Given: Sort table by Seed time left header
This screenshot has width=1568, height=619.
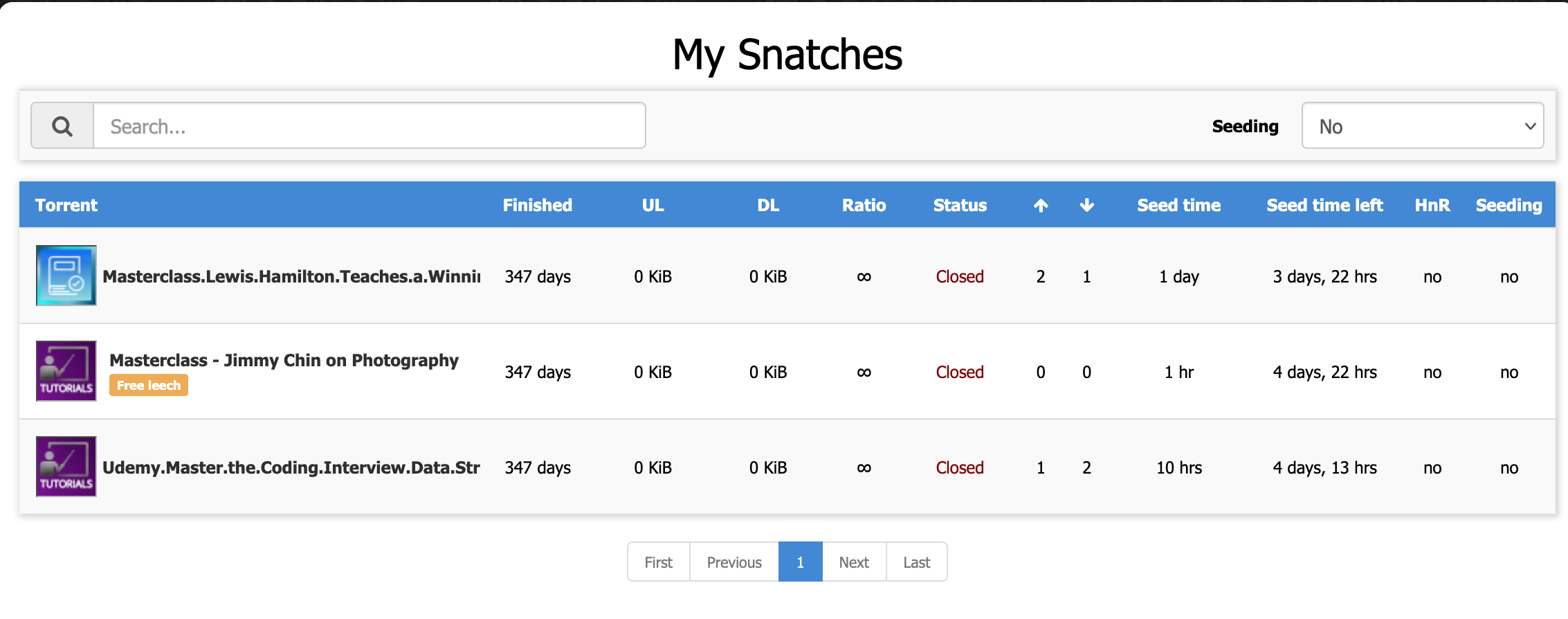Looking at the screenshot, I should point(1324,205).
